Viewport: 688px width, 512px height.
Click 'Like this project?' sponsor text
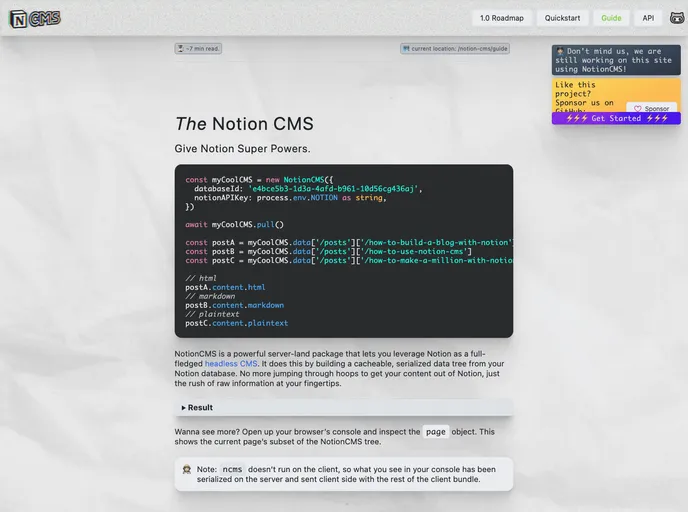pyautogui.click(x=575, y=90)
